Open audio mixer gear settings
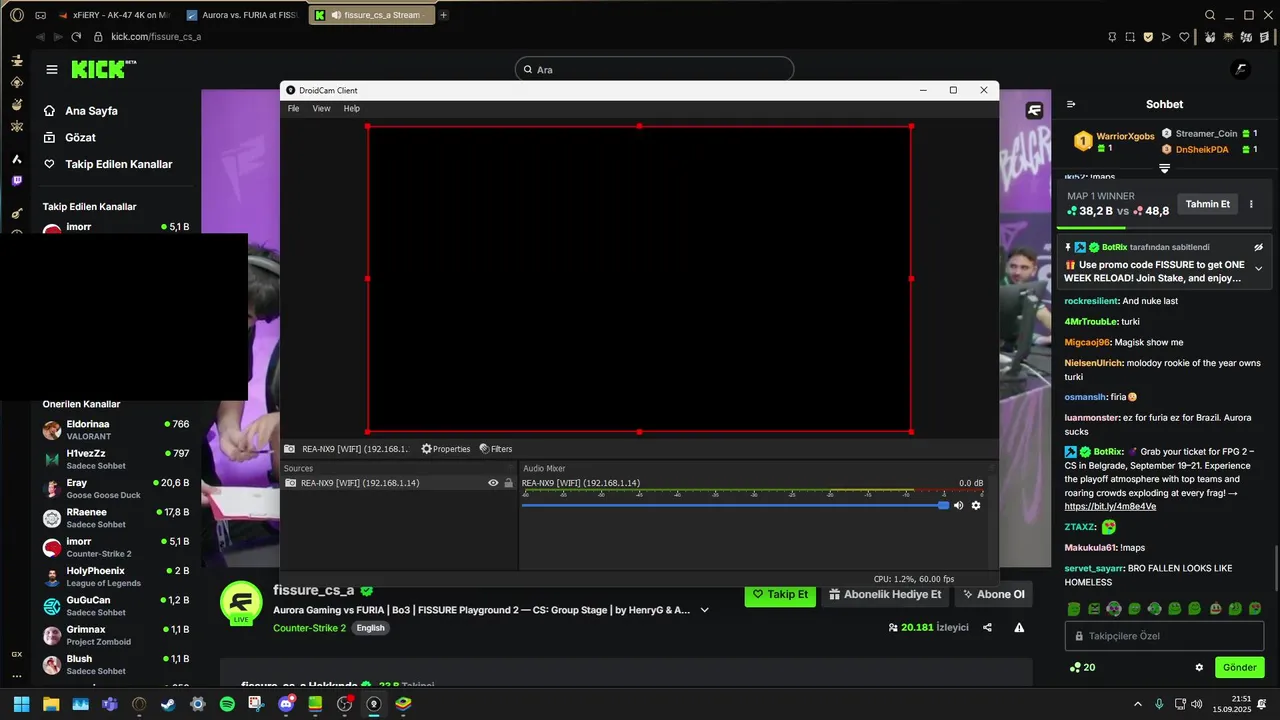 click(x=976, y=505)
